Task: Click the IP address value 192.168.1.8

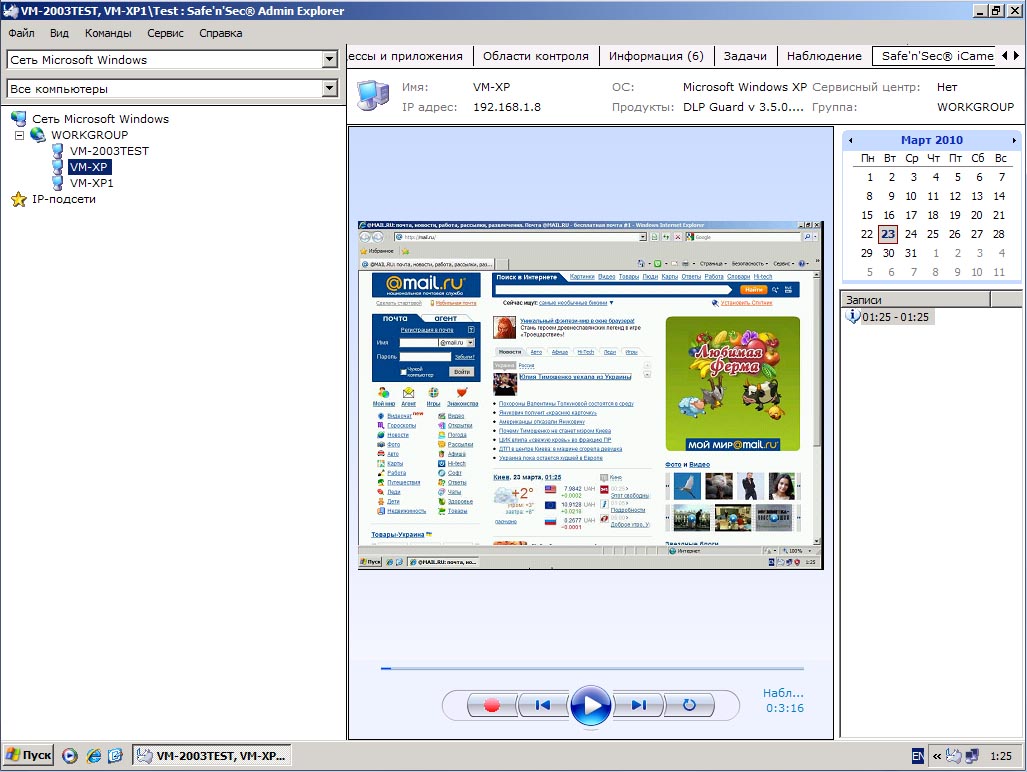Action: 507,107
